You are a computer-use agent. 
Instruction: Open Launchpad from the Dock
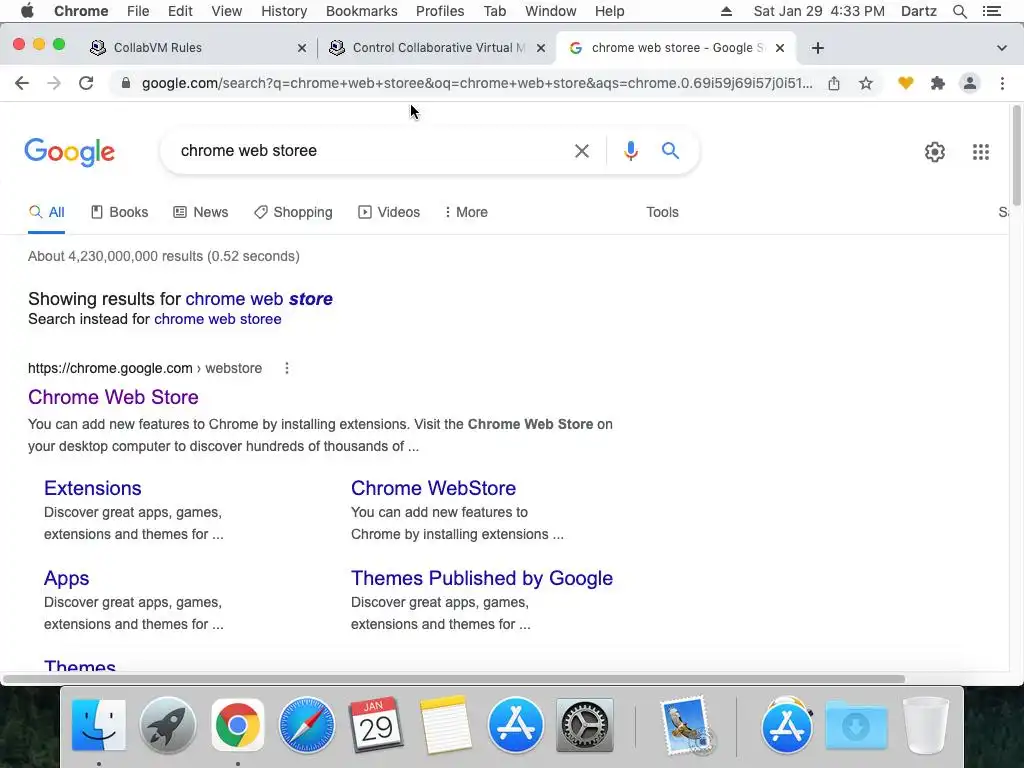[x=168, y=726]
